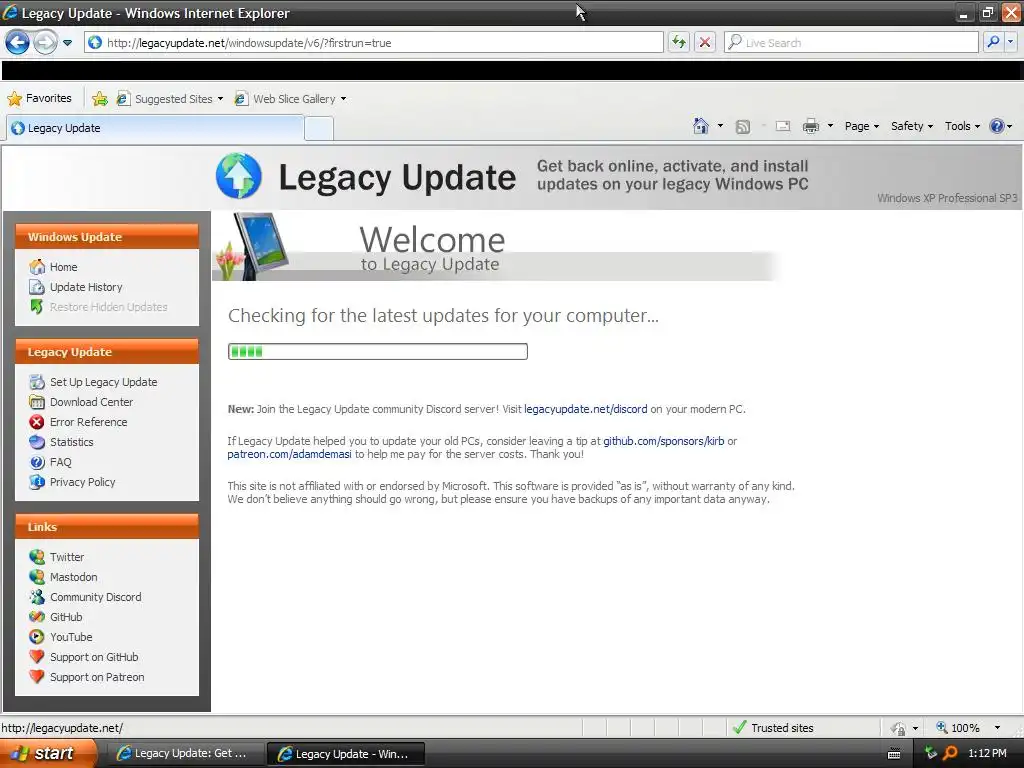Screen dimensions: 1024x768
Task: Go to Home in the Windows Update sidebar
Action: [x=63, y=267]
